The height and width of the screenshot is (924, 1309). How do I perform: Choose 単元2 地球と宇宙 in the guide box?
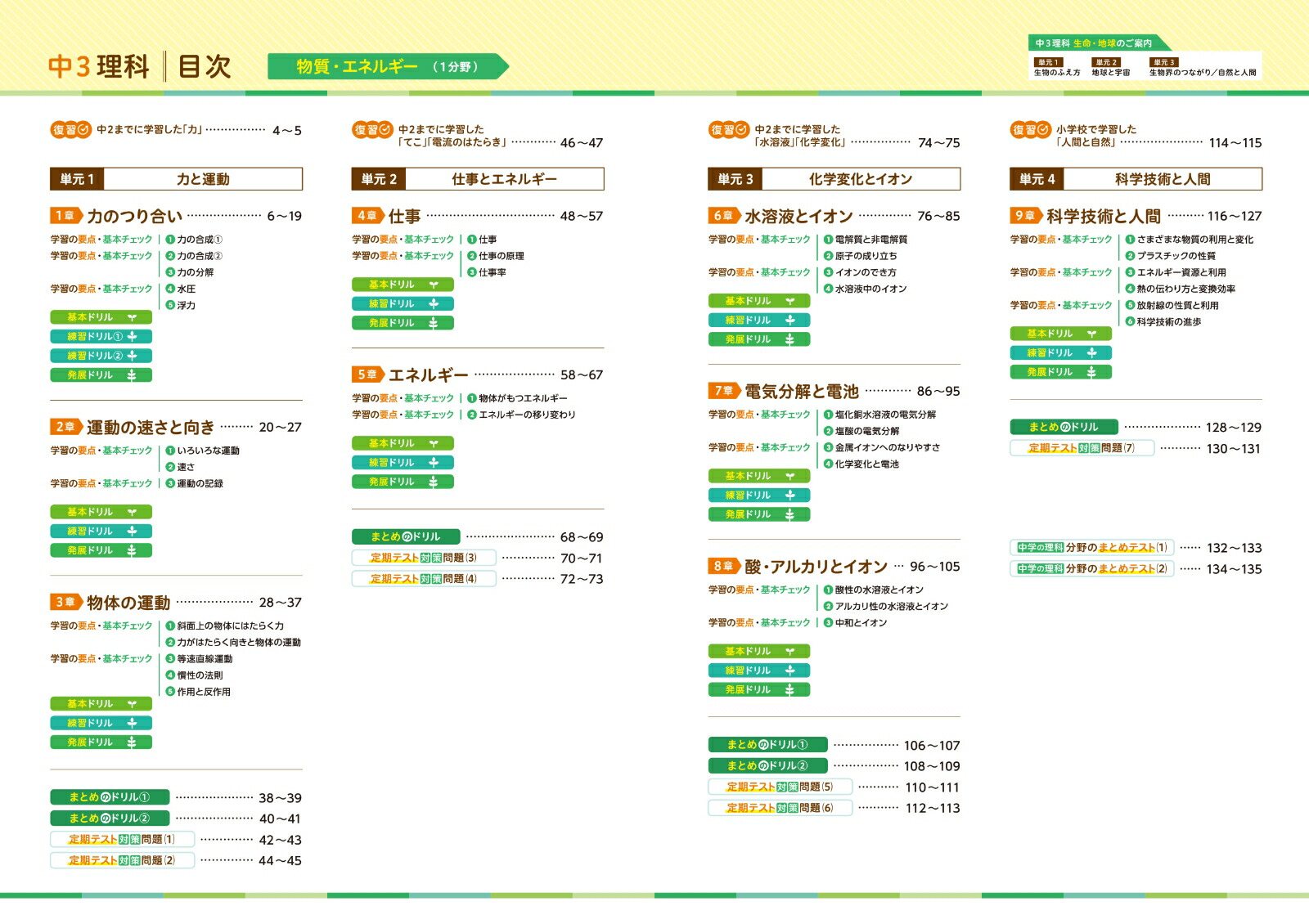click(x=1110, y=67)
